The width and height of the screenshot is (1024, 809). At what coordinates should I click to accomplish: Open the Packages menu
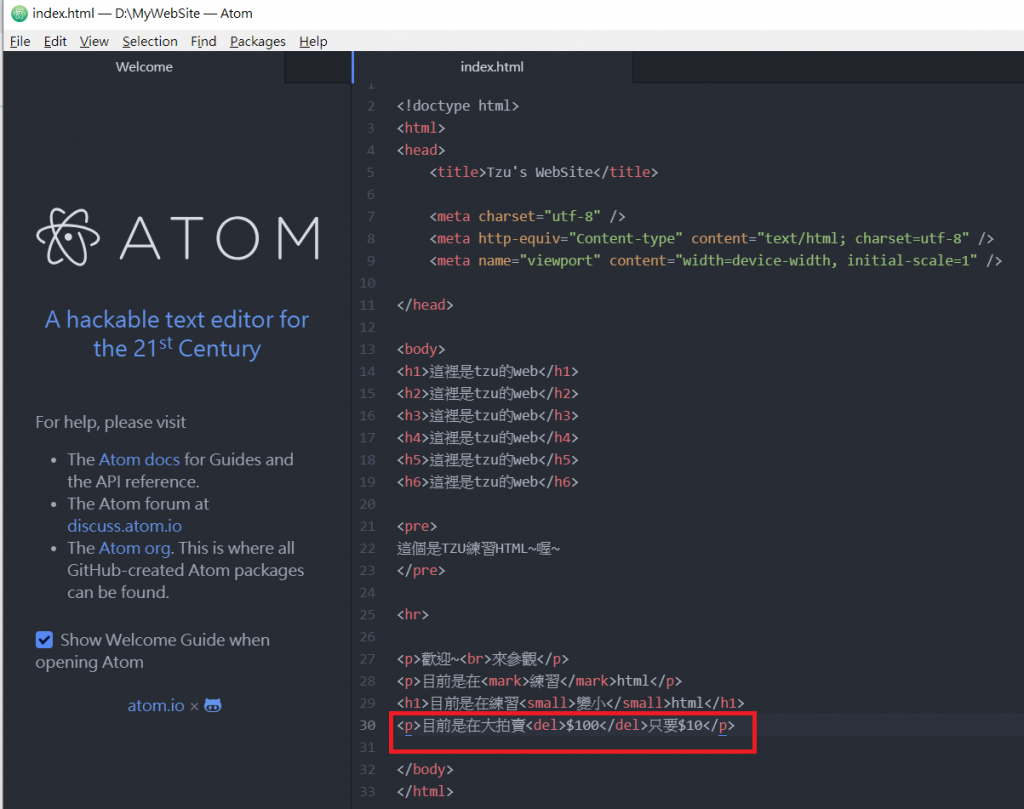257,41
